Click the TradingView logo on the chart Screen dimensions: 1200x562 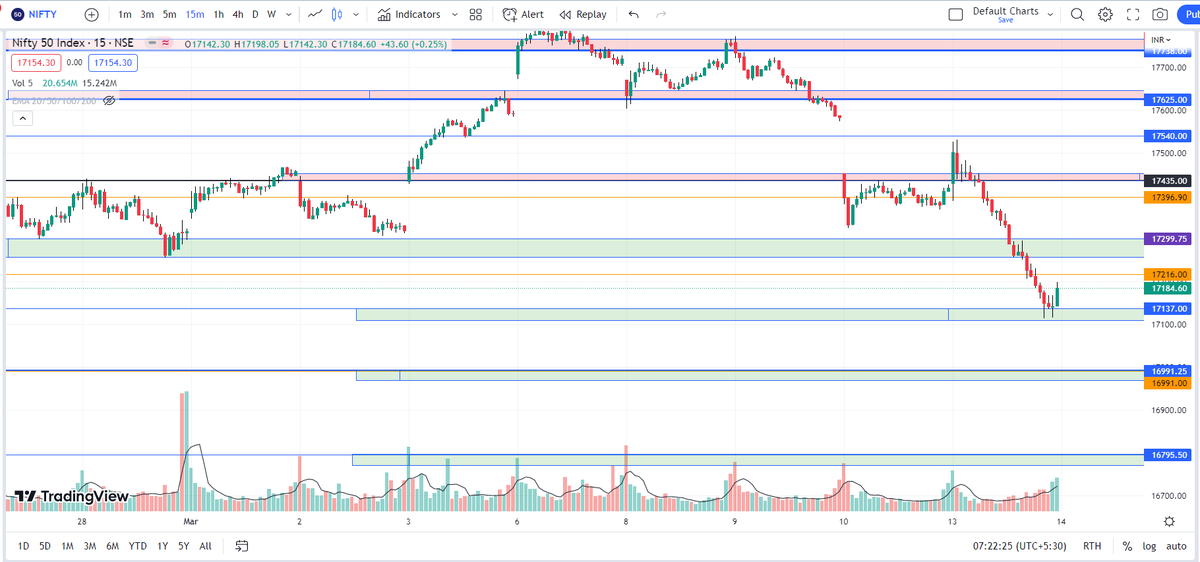point(71,496)
